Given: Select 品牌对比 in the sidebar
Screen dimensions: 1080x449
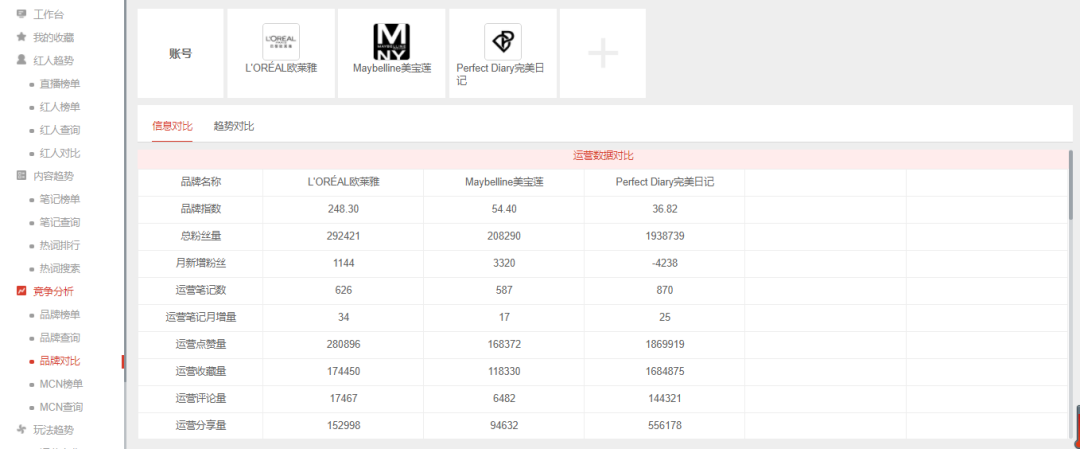Looking at the screenshot, I should click(60, 361).
